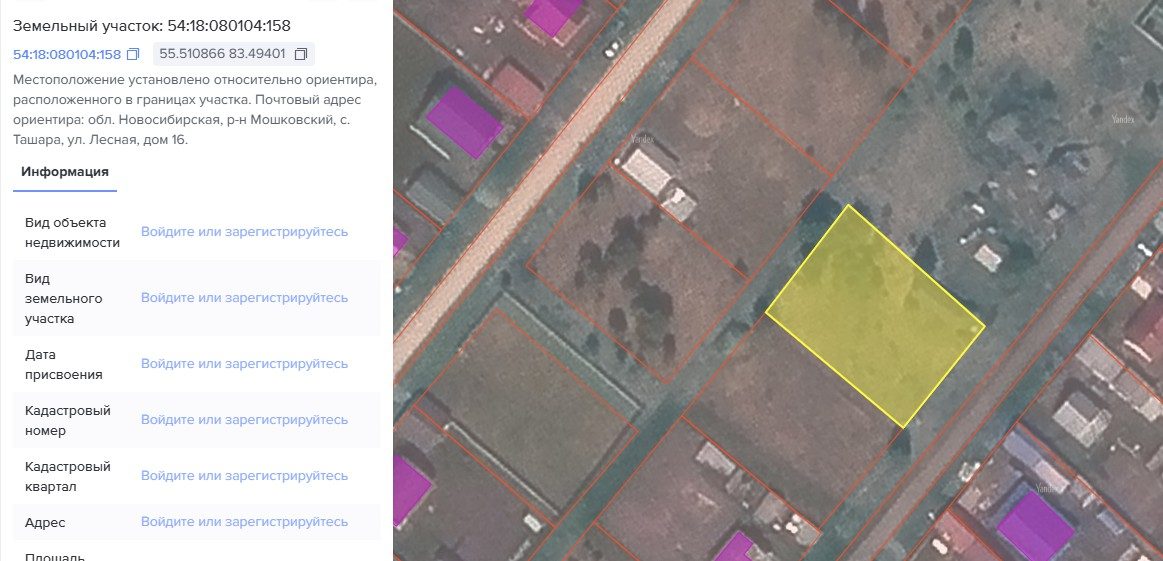This screenshot has height=561, width=1163.
Task: Click login link in Адрес row
Action: 244,522
